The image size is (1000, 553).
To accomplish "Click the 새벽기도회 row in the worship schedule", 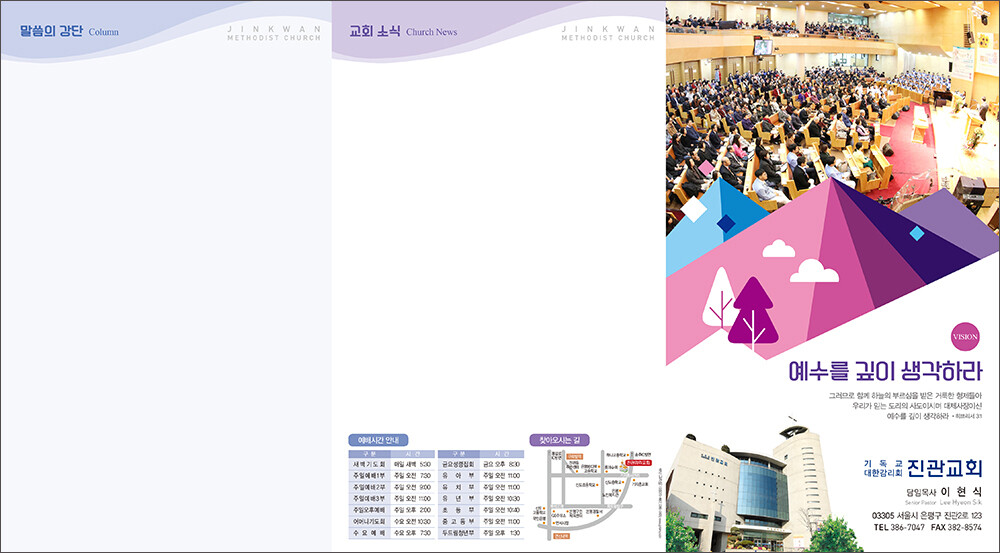I will [390, 465].
